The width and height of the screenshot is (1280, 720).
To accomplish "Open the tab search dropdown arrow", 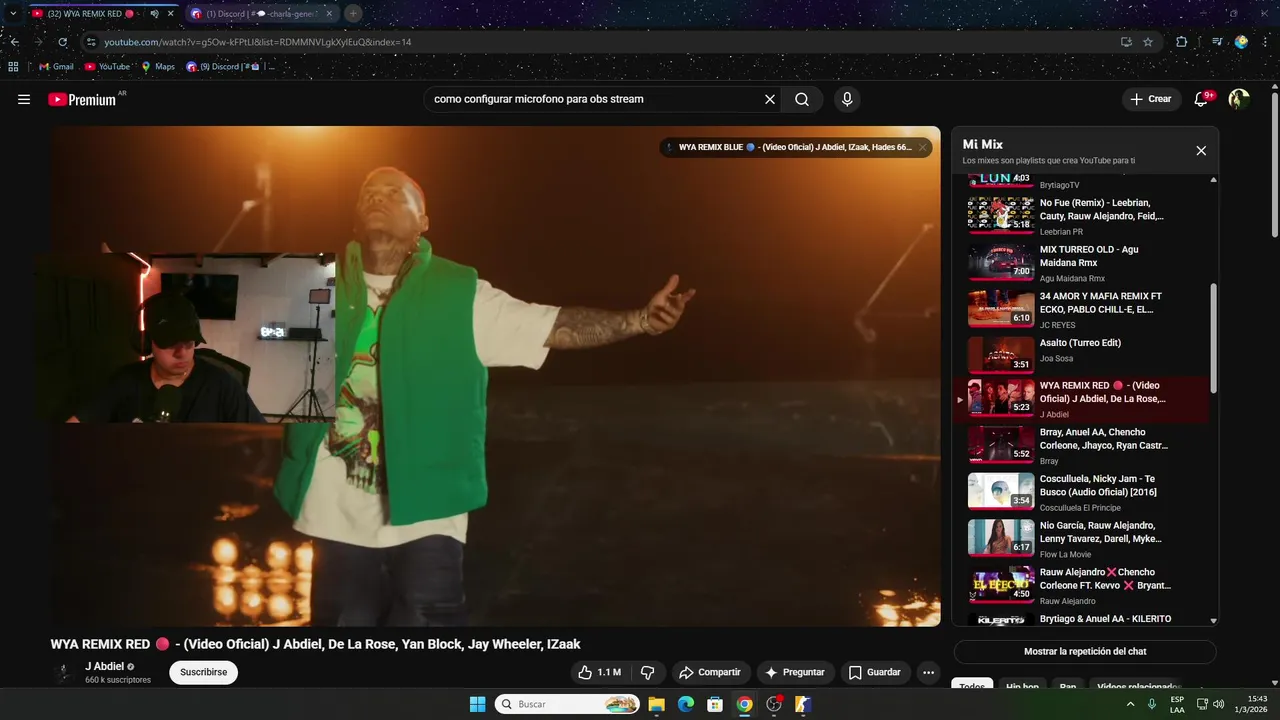I will pos(13,14).
